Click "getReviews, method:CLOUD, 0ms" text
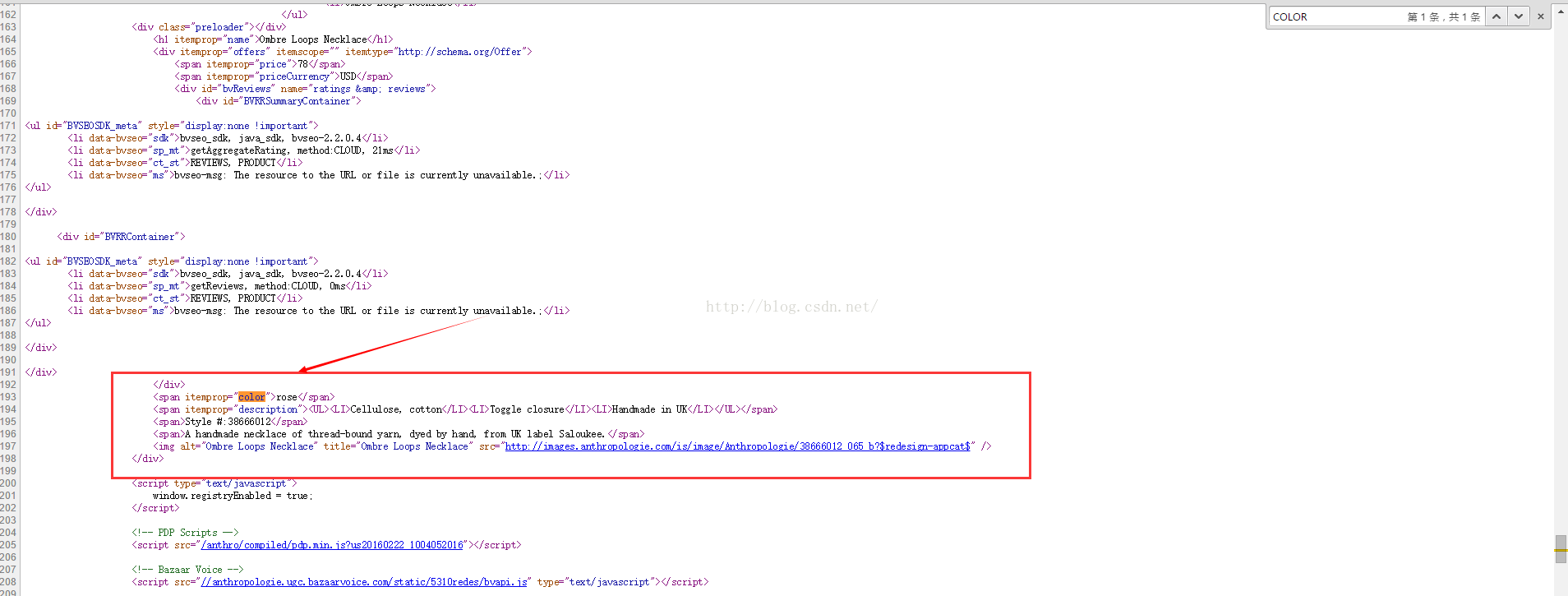This screenshot has height=596, width=1568. click(269, 286)
